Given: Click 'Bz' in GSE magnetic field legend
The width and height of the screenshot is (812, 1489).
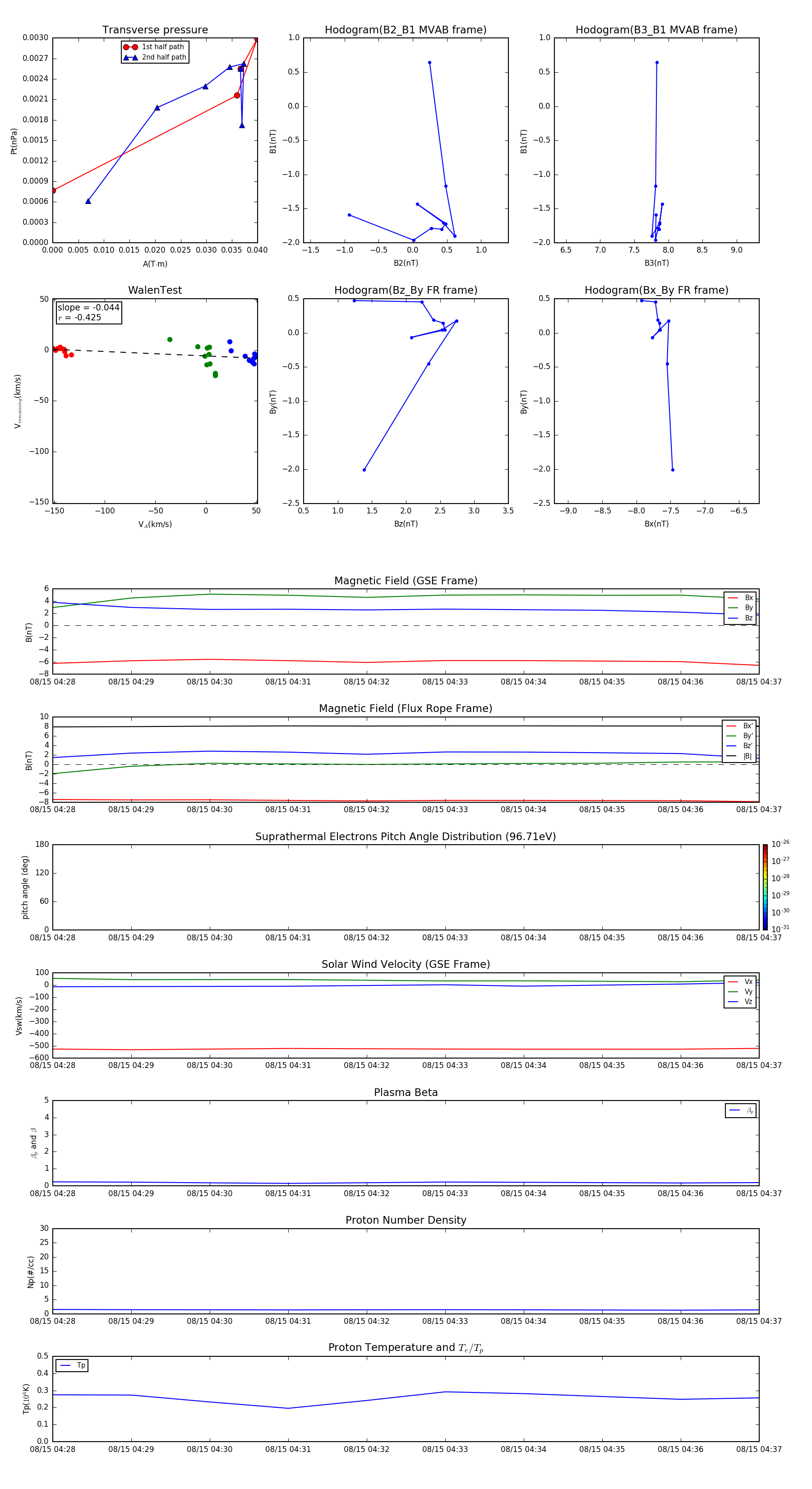Looking at the screenshot, I should pos(740,618).
